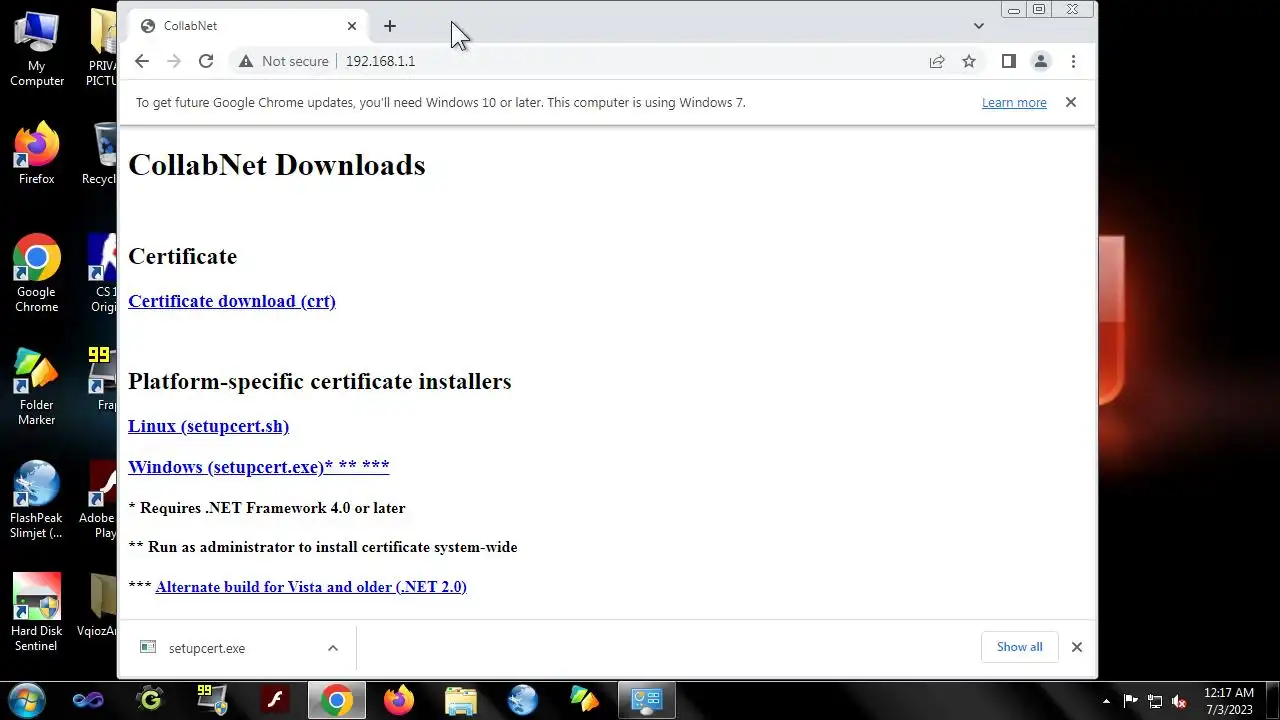Dismiss the Chrome update infobar

pyautogui.click(x=1071, y=102)
